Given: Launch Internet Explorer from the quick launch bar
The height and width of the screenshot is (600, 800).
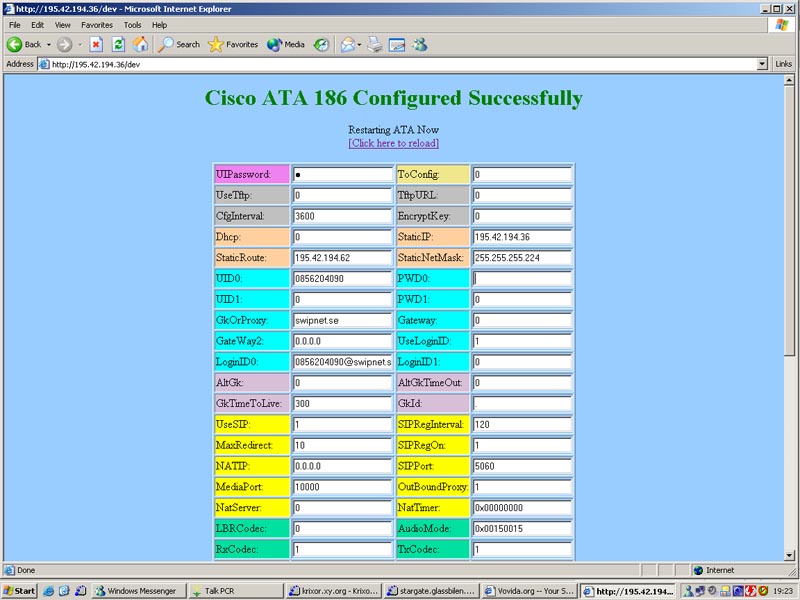Looking at the screenshot, I should pos(48,591).
